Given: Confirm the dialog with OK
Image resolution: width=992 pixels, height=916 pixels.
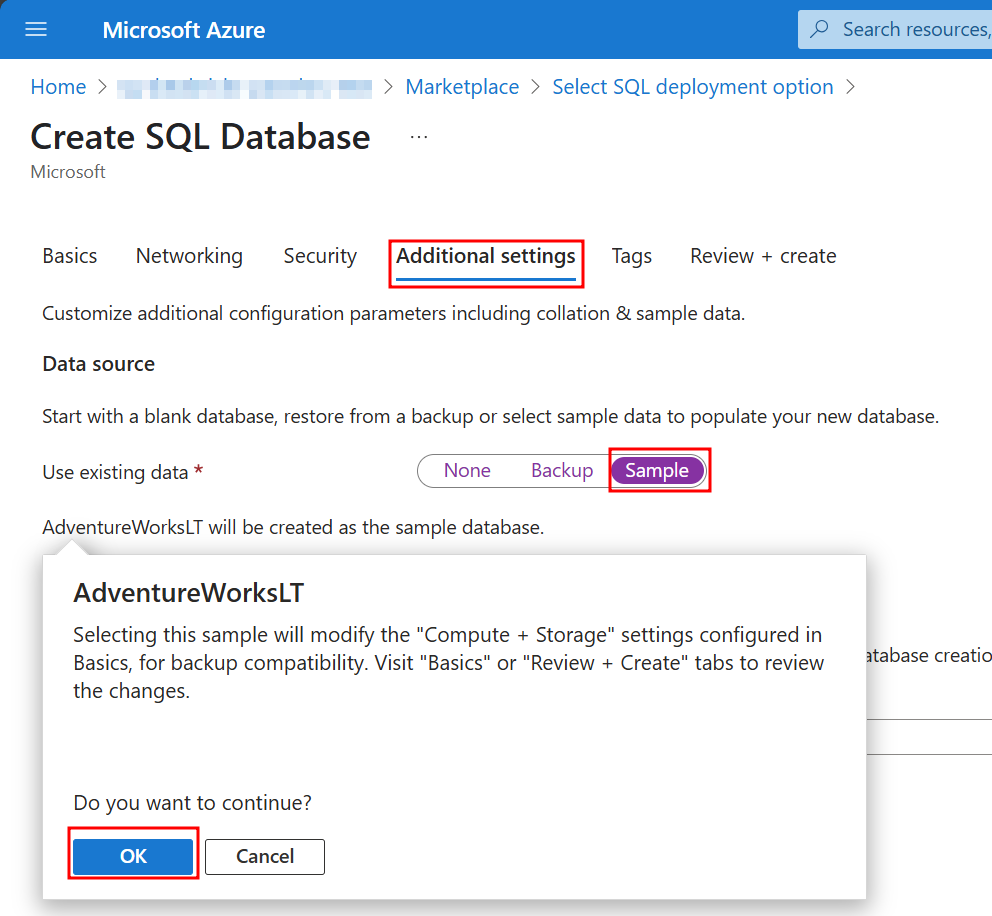Looking at the screenshot, I should click(133, 857).
